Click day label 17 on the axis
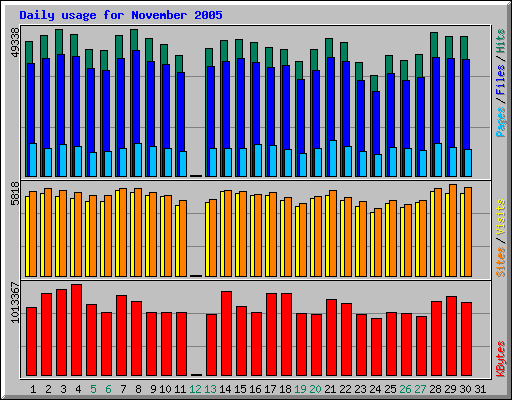 [270, 389]
